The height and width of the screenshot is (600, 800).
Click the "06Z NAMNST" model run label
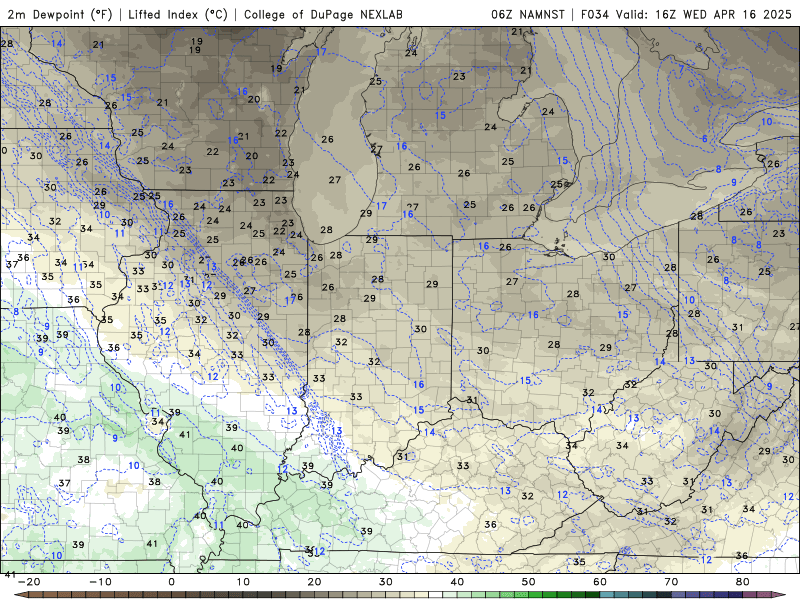(528, 14)
